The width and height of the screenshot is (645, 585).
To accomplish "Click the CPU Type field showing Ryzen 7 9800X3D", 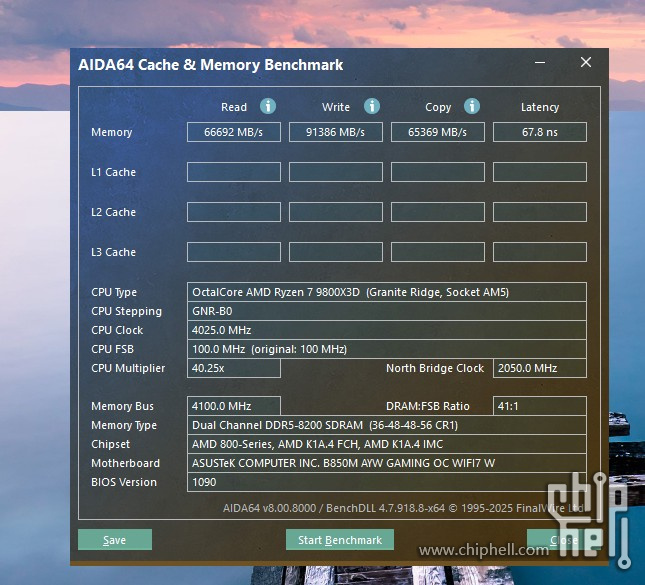I will pyautogui.click(x=387, y=292).
